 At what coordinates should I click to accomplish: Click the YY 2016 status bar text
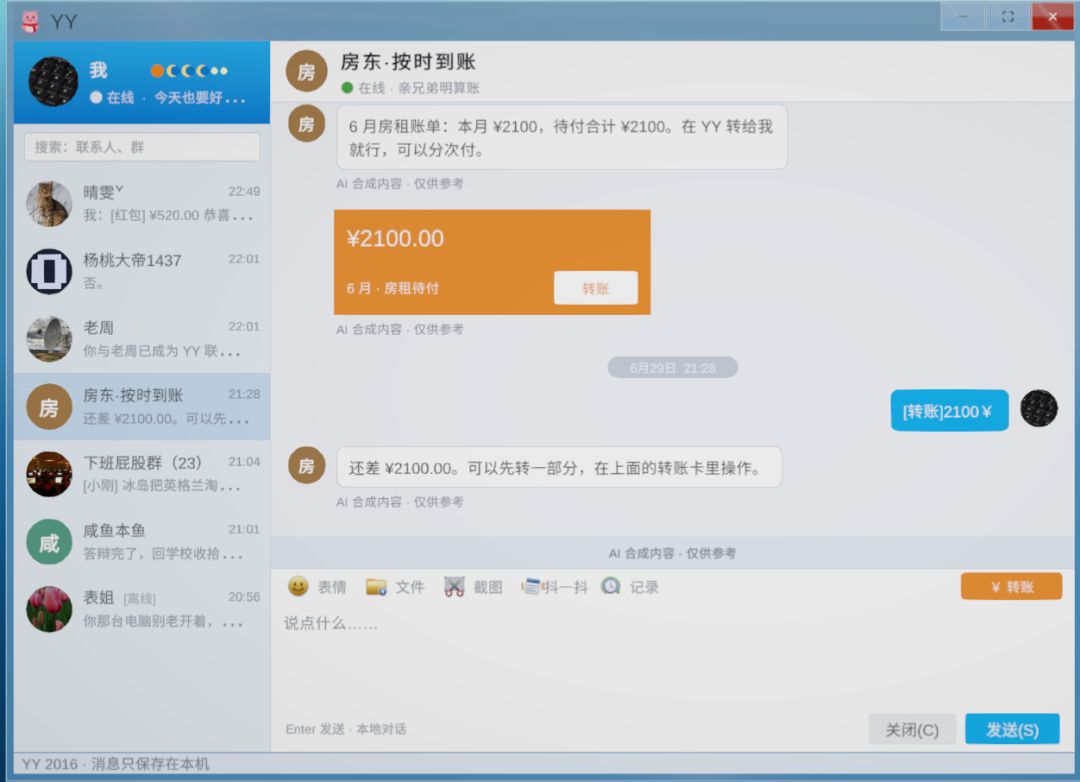[116, 763]
